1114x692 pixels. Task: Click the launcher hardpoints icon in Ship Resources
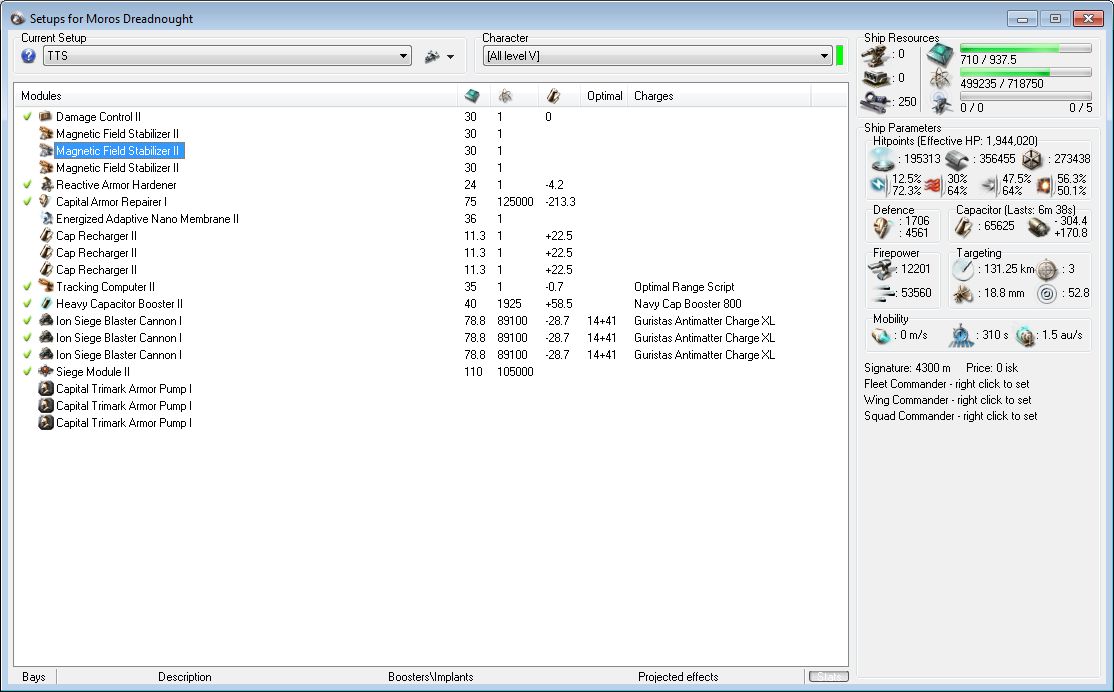(x=875, y=78)
